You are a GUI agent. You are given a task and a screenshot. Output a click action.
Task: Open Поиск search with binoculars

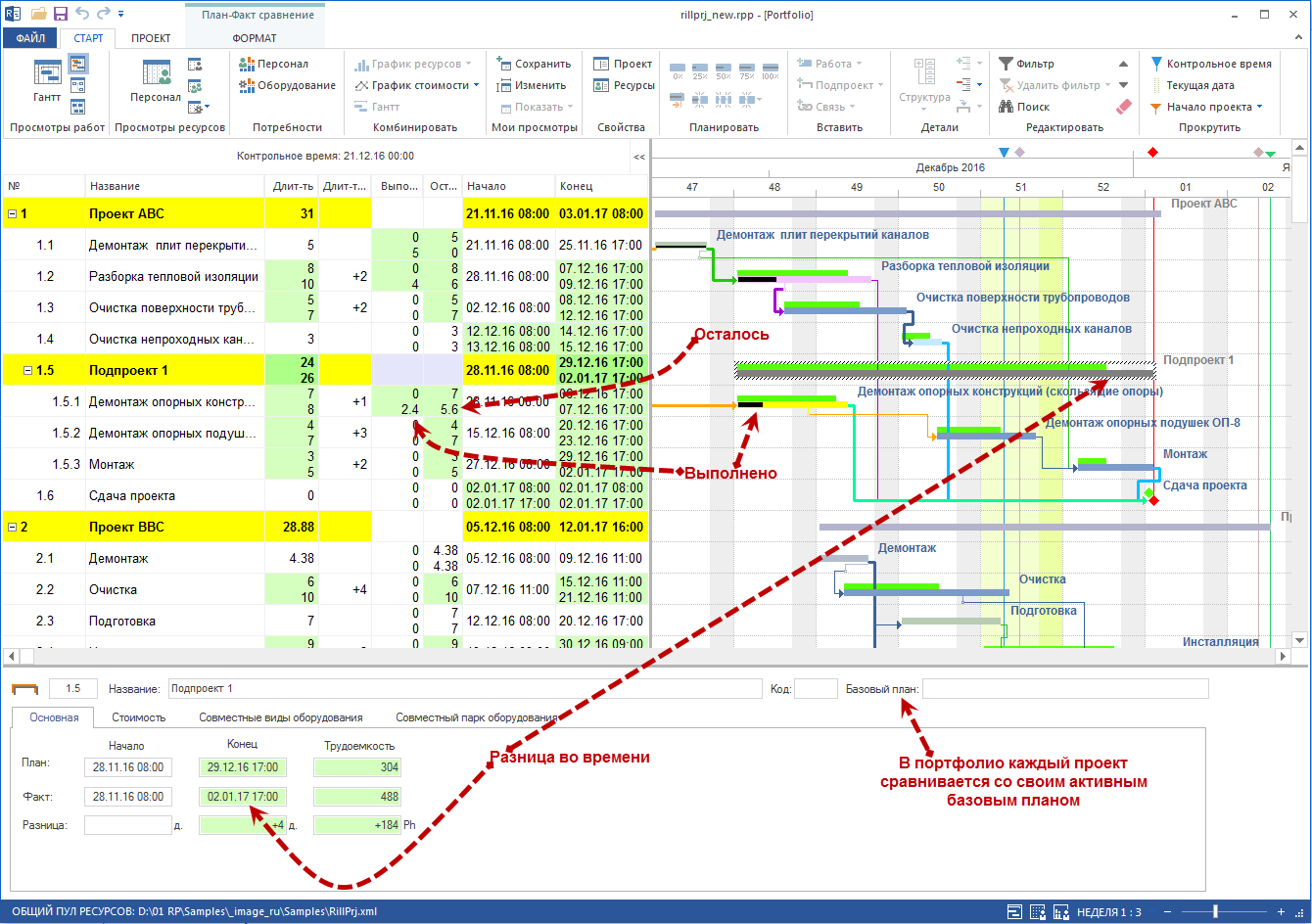[x=1025, y=107]
